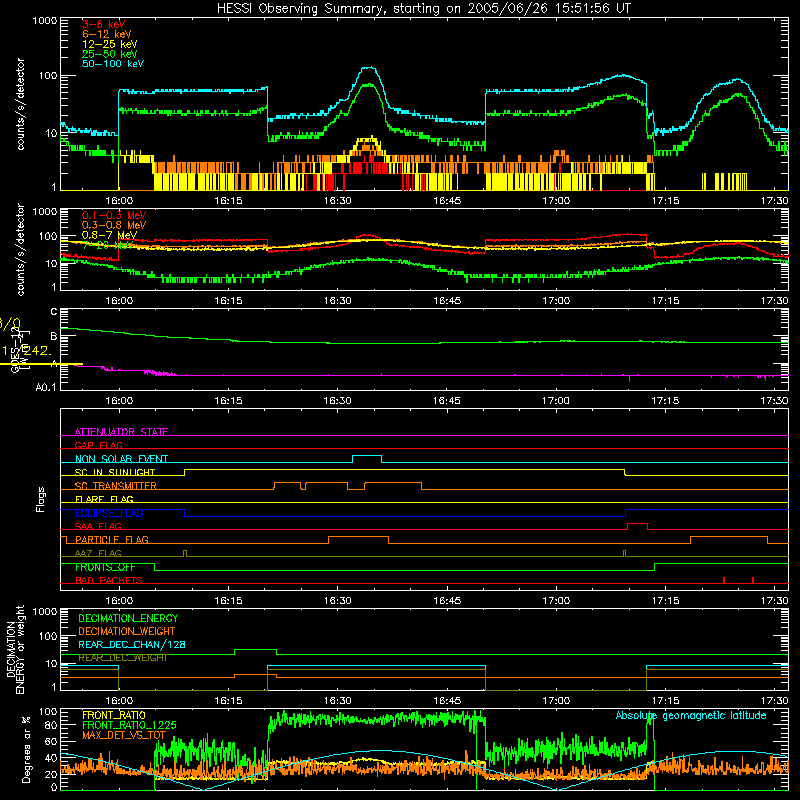The height and width of the screenshot is (800, 800).
Task: Click the HESSI Observing Summary plot title
Action: 423,8
